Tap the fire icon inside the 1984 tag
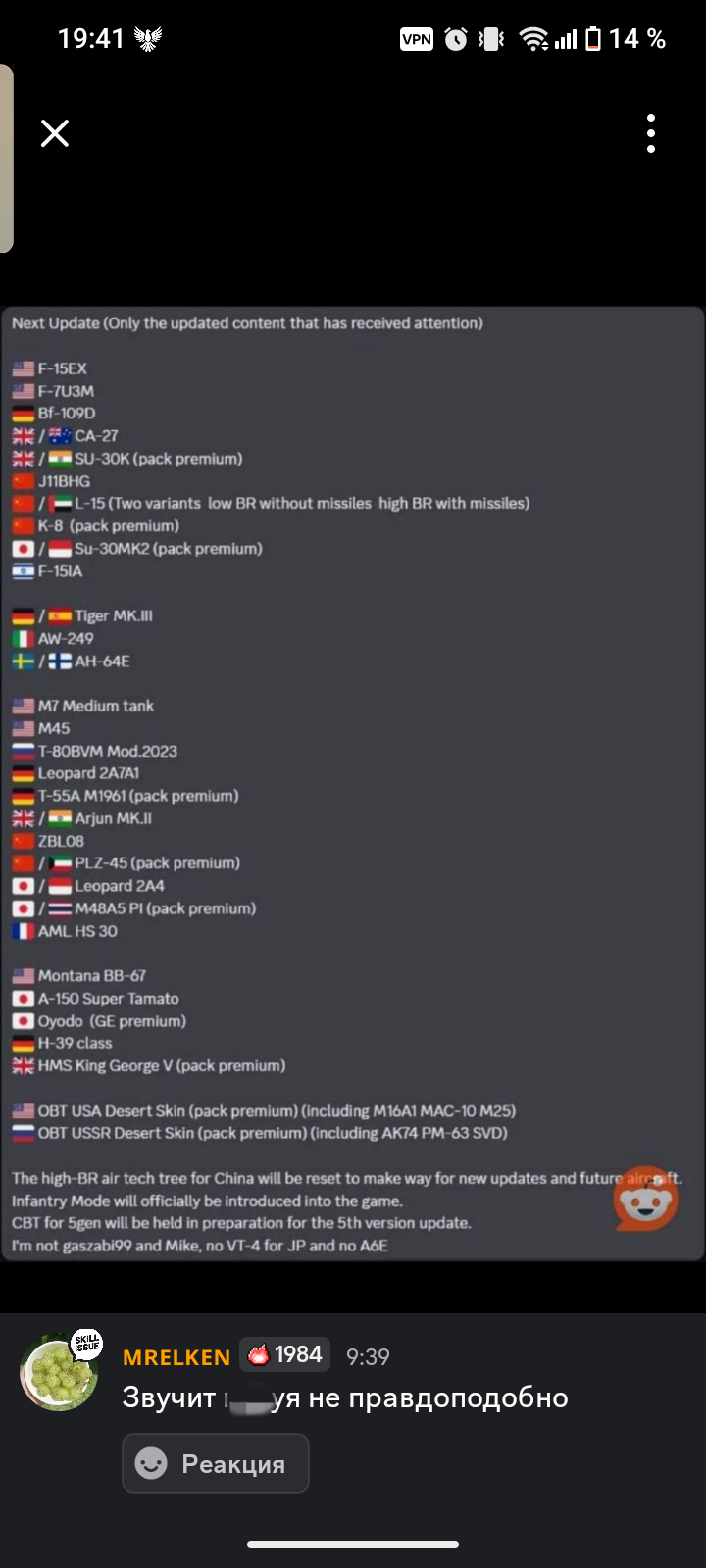 (259, 1355)
